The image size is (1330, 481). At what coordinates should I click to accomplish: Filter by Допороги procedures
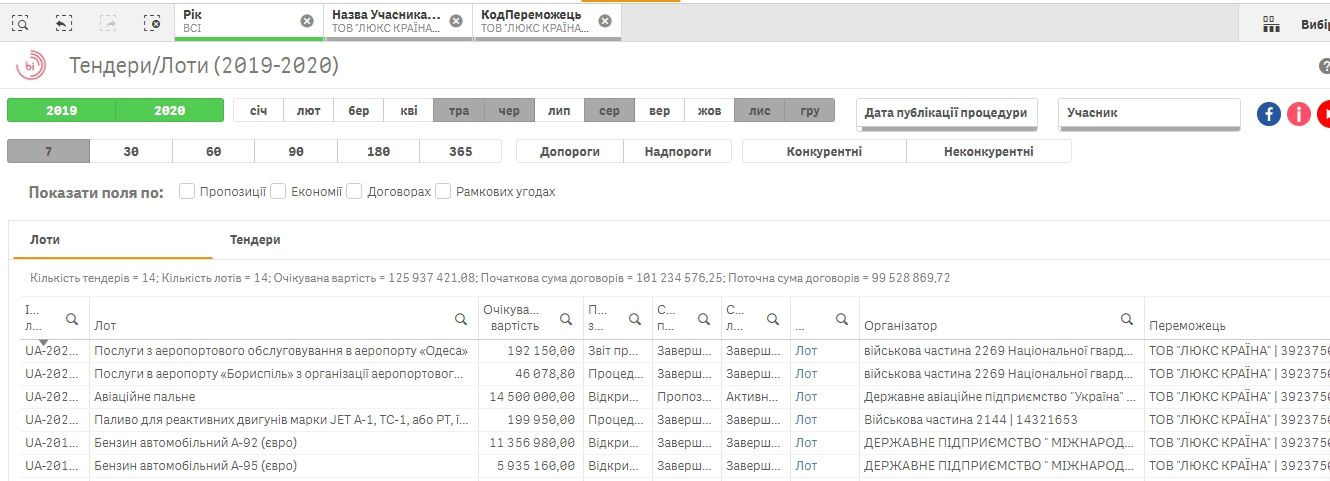coord(570,151)
